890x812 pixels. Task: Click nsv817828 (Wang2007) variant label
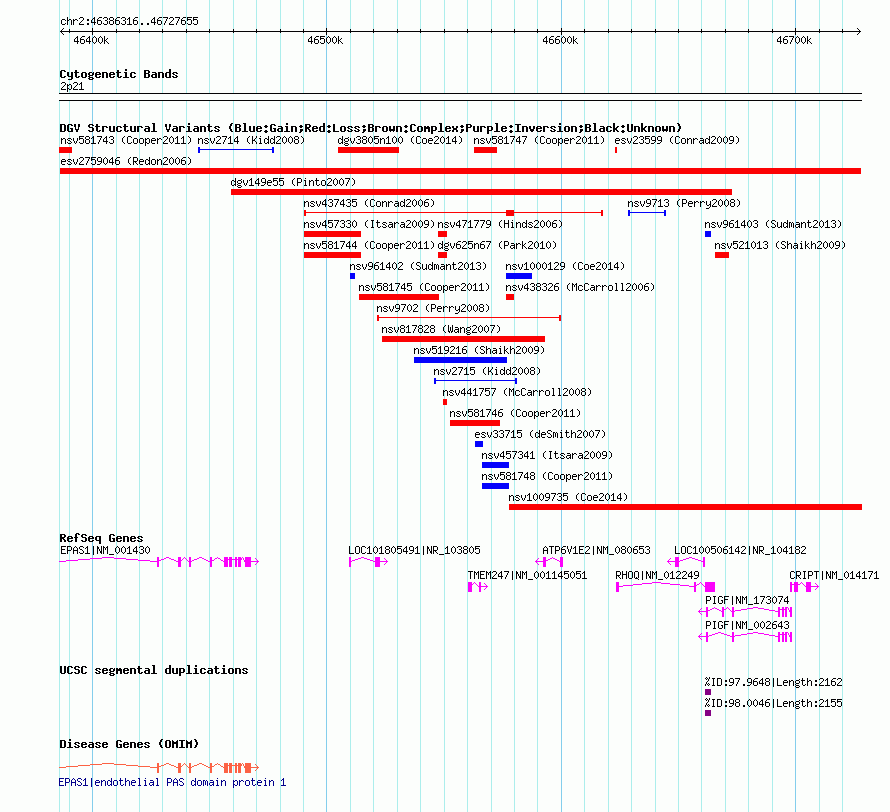pyautogui.click(x=441, y=329)
